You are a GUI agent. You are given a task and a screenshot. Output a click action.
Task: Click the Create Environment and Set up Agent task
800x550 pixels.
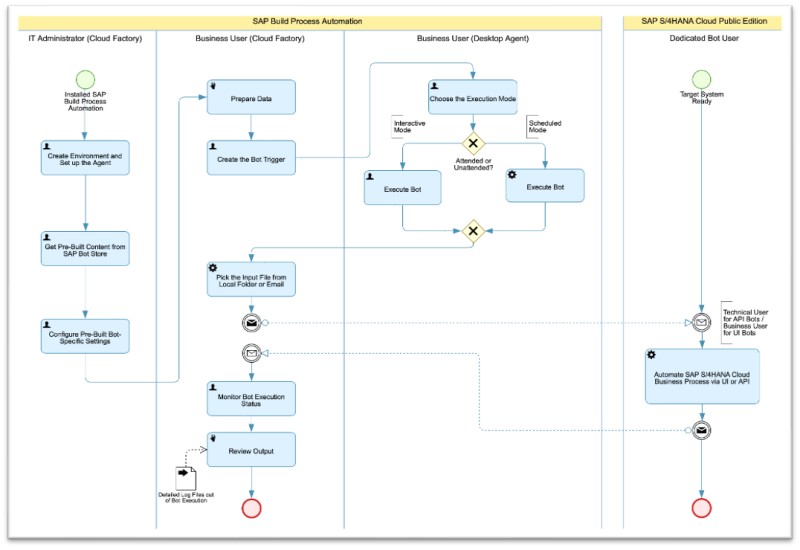pyautogui.click(x=85, y=158)
